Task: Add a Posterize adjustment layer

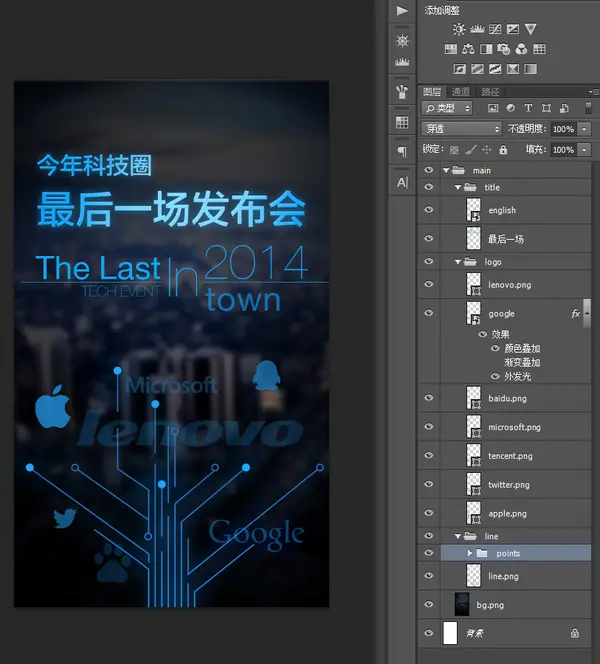Action: pos(477,69)
